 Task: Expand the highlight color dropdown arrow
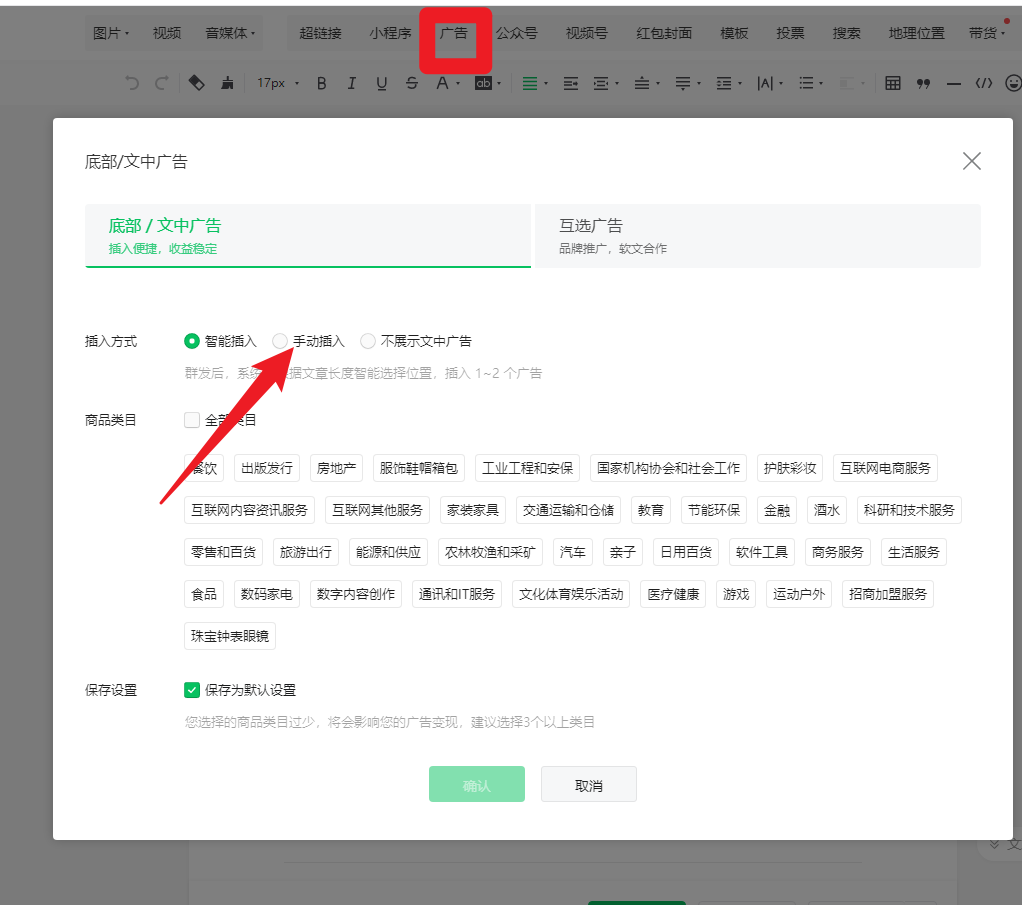pos(499,83)
